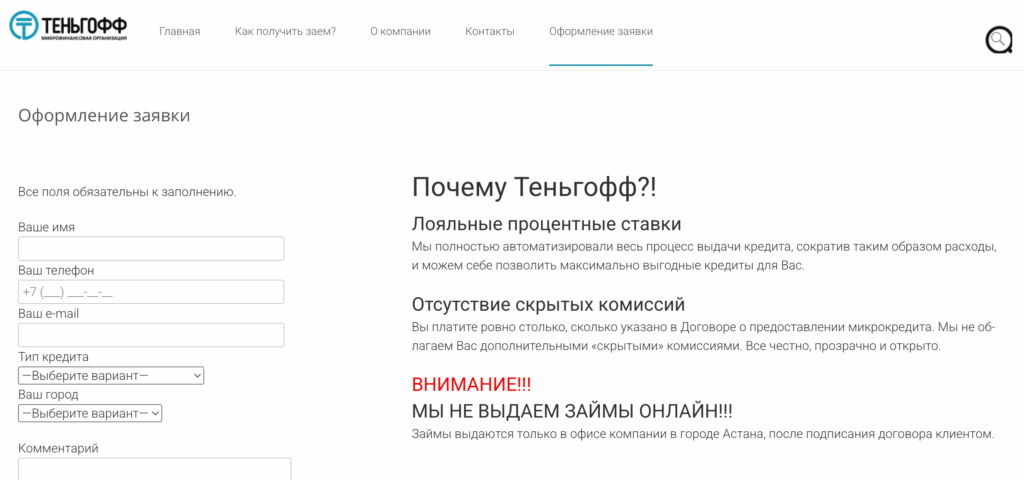Click into the Ваш e-mail field
The image size is (1024, 480).
tap(151, 335)
